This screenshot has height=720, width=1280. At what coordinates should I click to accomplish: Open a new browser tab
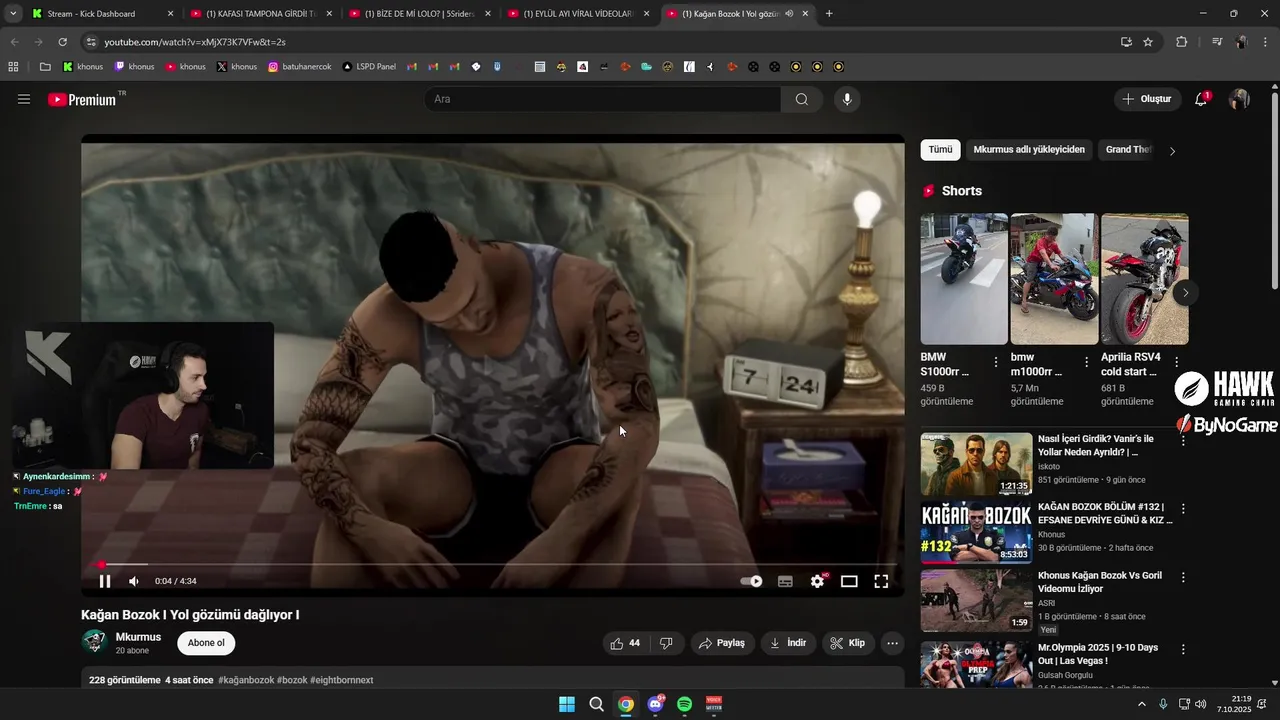click(829, 14)
